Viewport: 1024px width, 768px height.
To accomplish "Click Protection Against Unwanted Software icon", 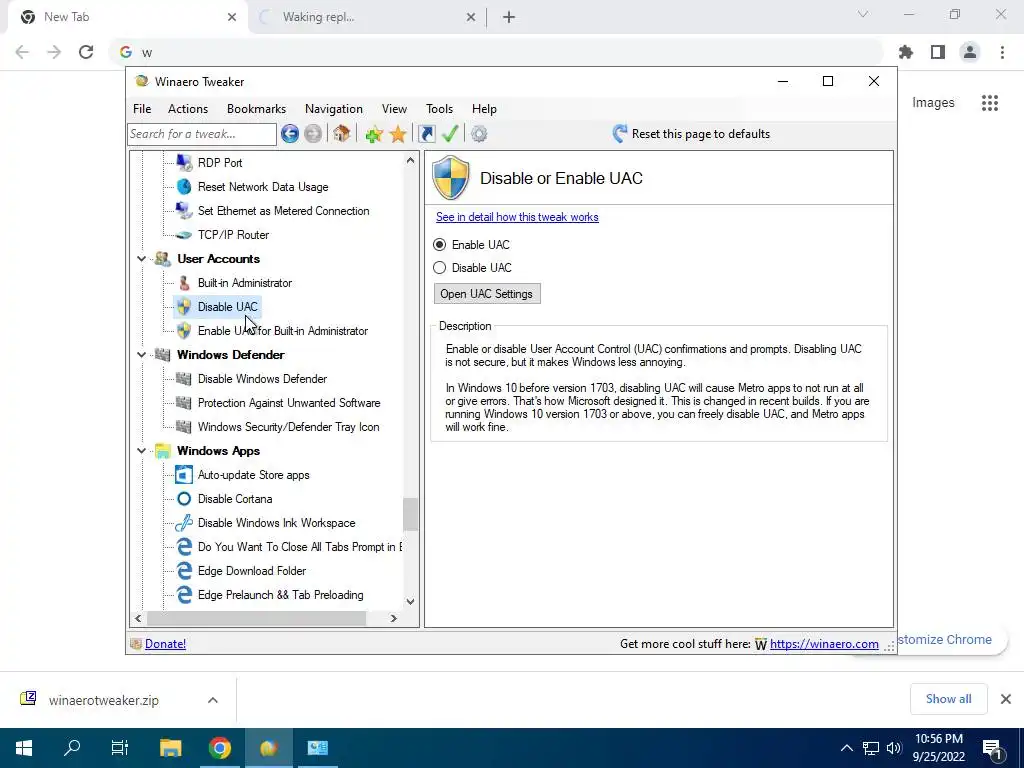I will click(x=184, y=403).
